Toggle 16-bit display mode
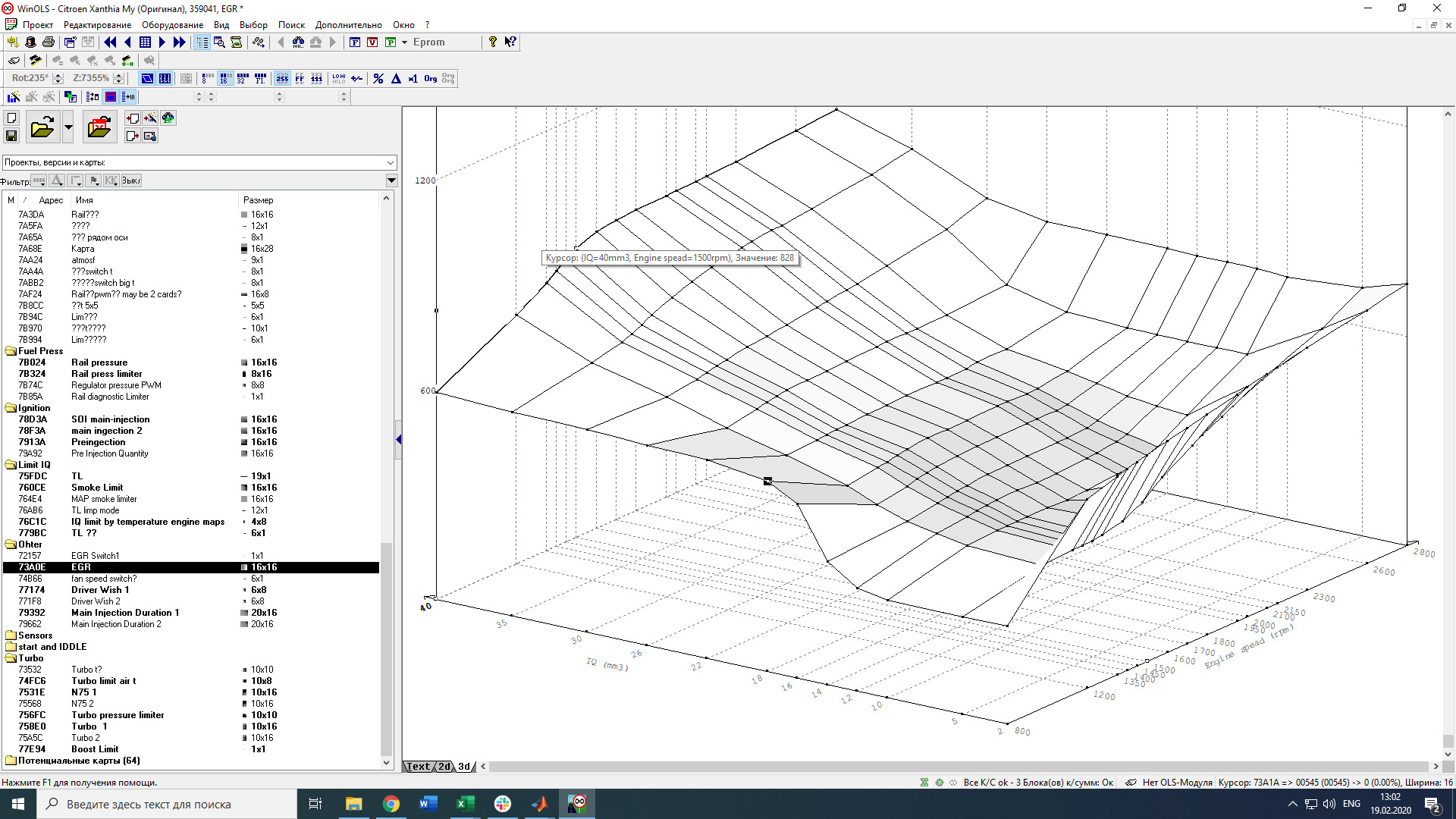The height and width of the screenshot is (819, 1456). [x=225, y=78]
